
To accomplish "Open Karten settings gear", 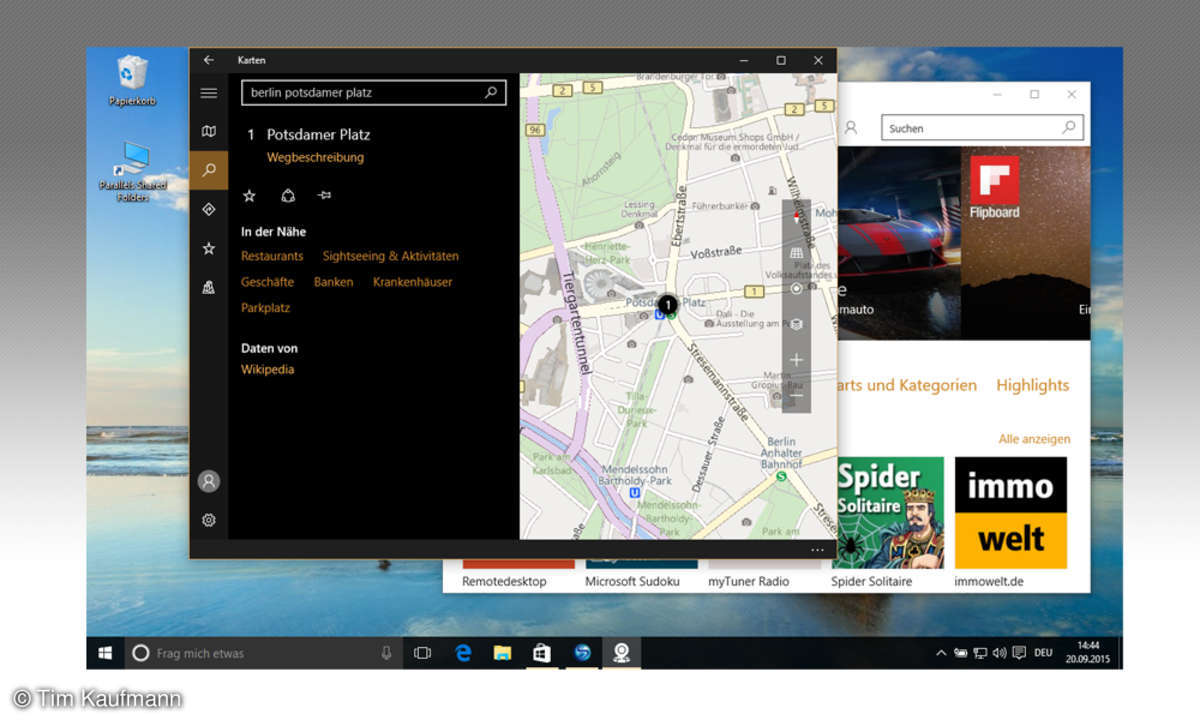I will [208, 520].
